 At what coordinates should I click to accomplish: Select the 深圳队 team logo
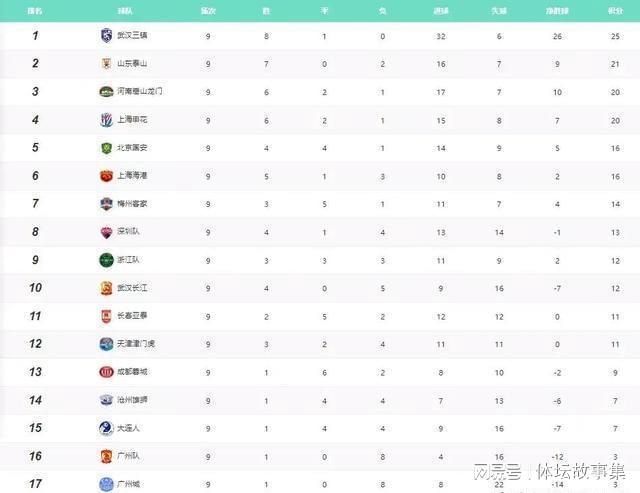click(x=107, y=232)
